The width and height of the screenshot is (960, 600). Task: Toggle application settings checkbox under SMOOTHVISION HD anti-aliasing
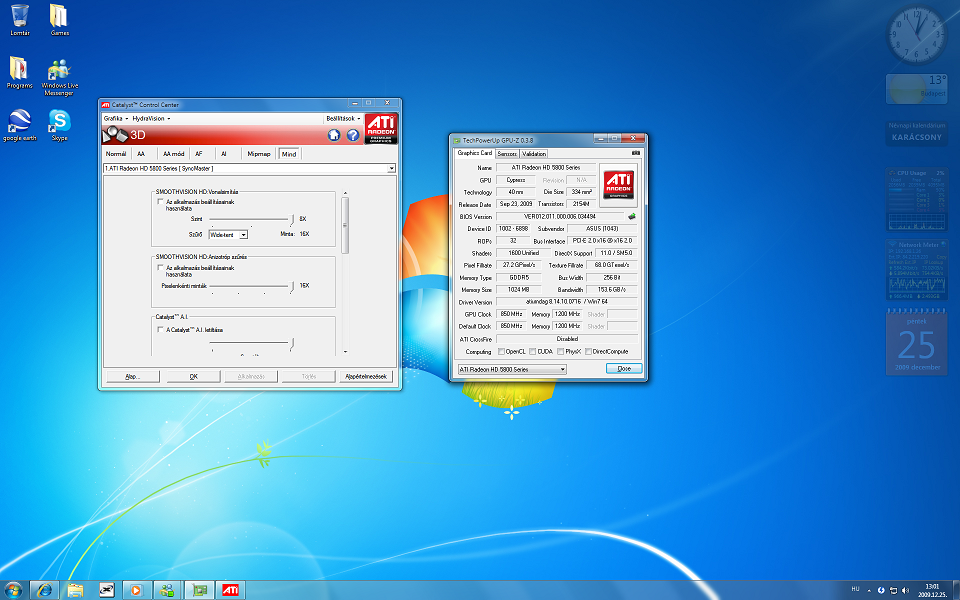click(x=160, y=201)
